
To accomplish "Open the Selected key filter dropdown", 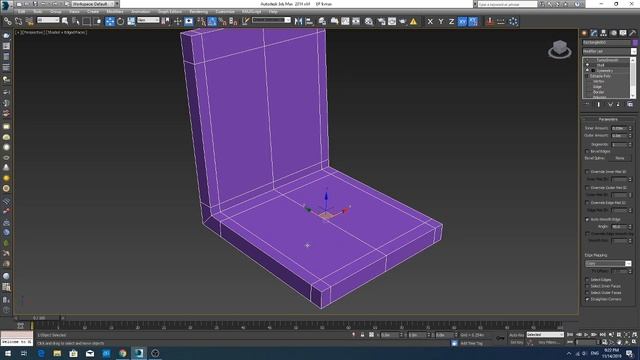I will tap(545, 335).
